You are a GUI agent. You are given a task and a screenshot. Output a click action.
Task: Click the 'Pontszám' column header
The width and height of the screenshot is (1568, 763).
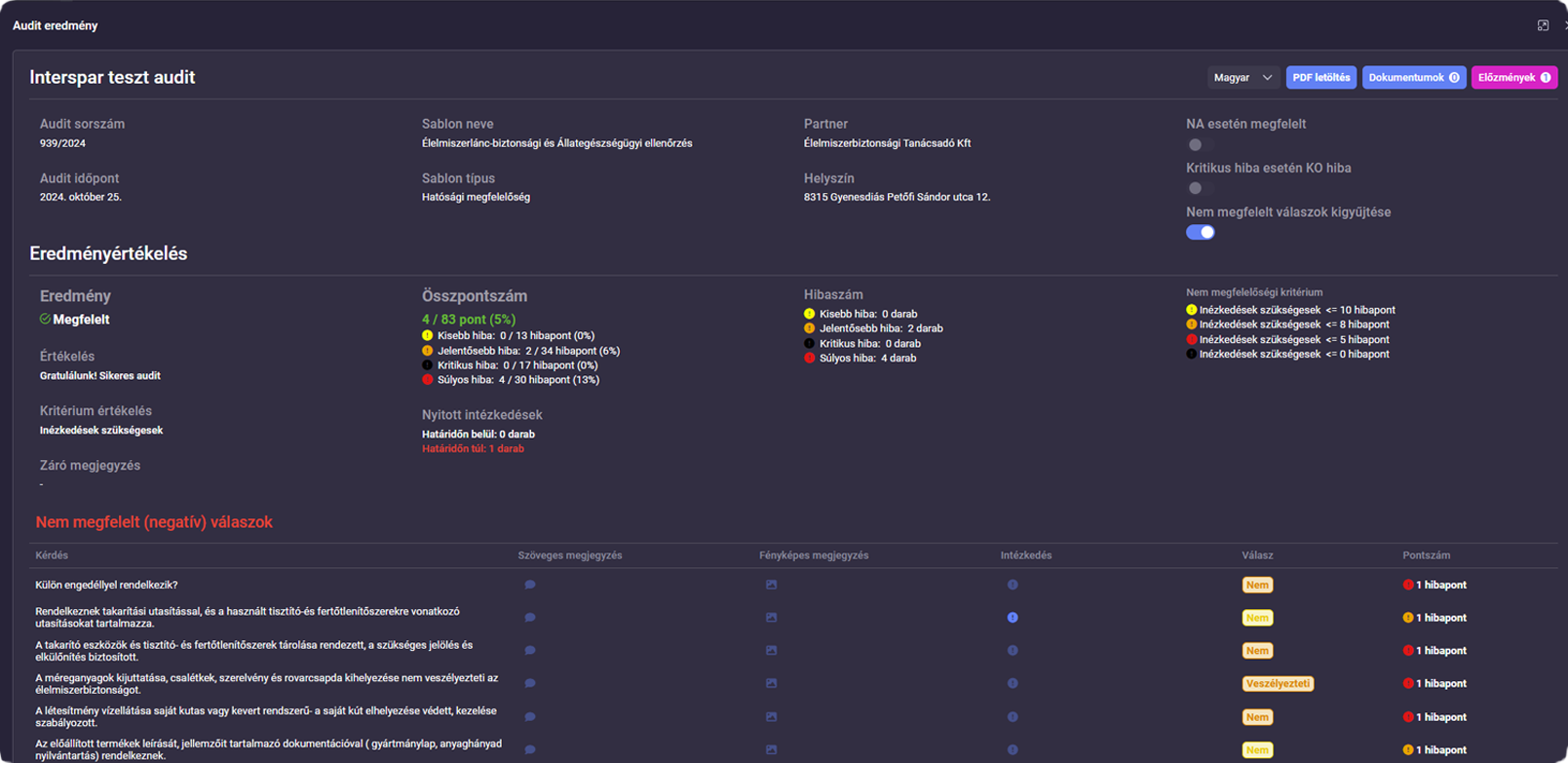(1426, 555)
